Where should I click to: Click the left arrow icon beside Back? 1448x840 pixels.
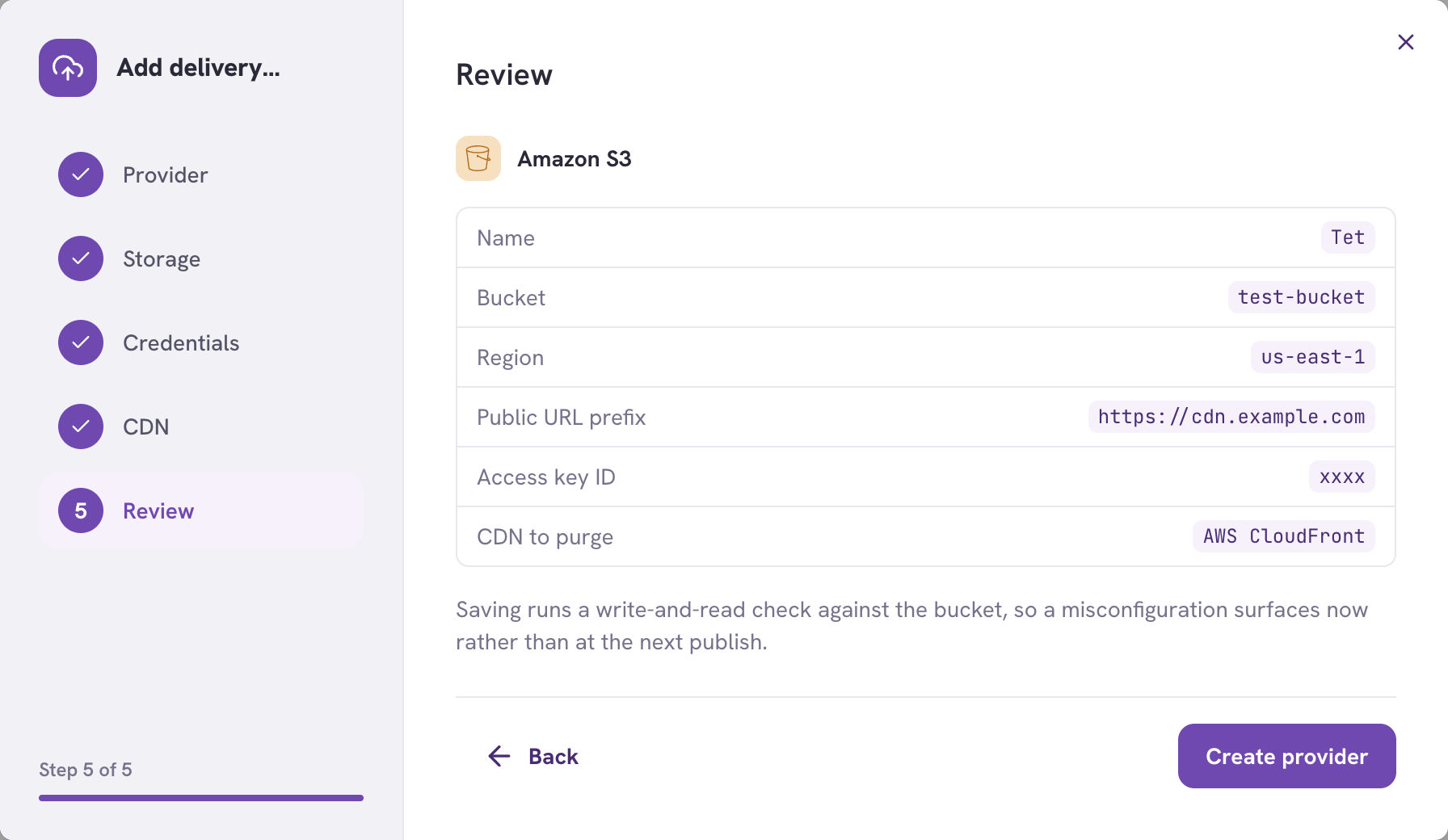499,756
